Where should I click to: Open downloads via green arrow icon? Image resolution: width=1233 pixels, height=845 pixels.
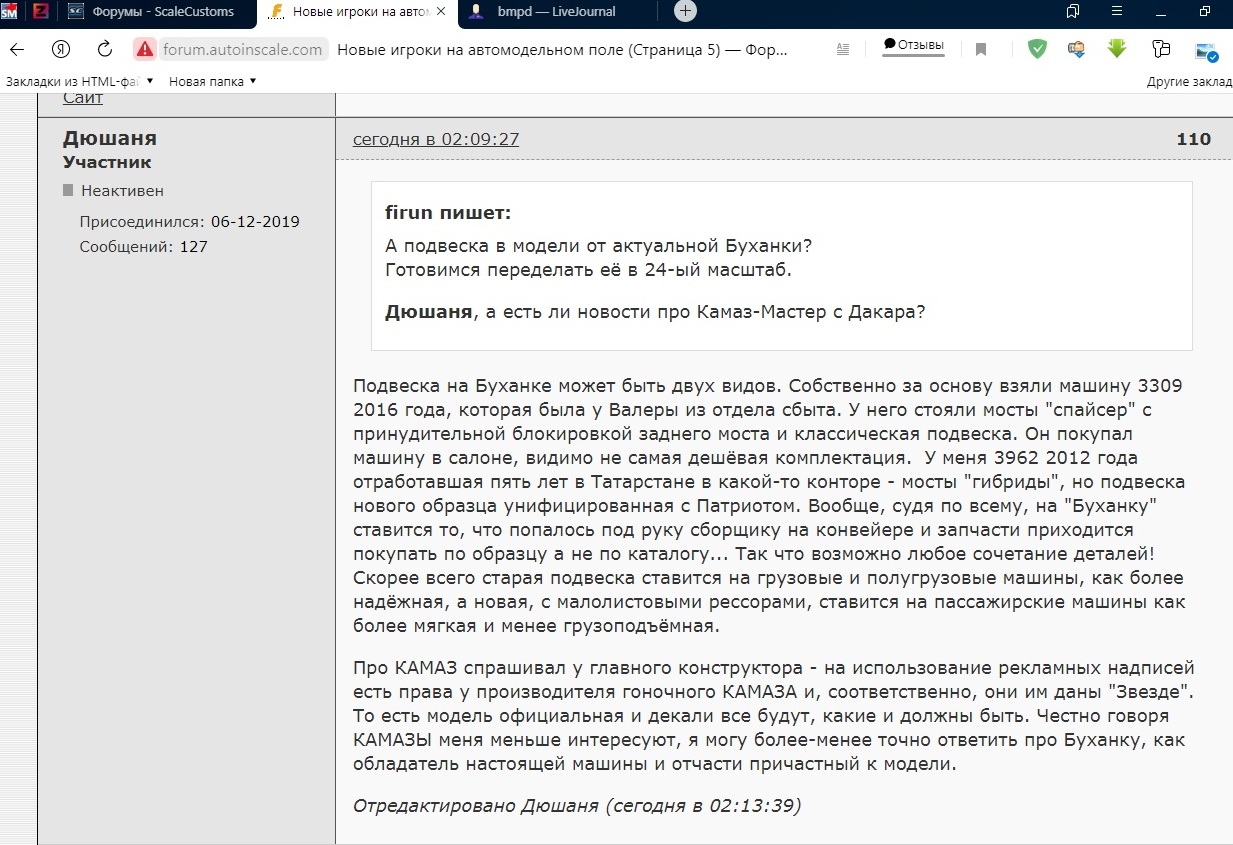(x=1117, y=49)
